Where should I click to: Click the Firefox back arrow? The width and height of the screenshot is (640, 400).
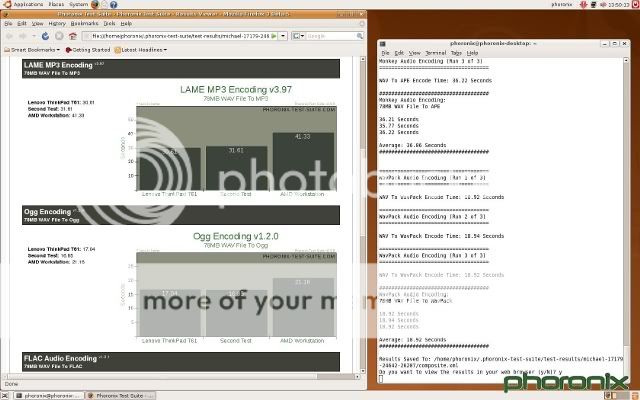[x=10, y=36]
